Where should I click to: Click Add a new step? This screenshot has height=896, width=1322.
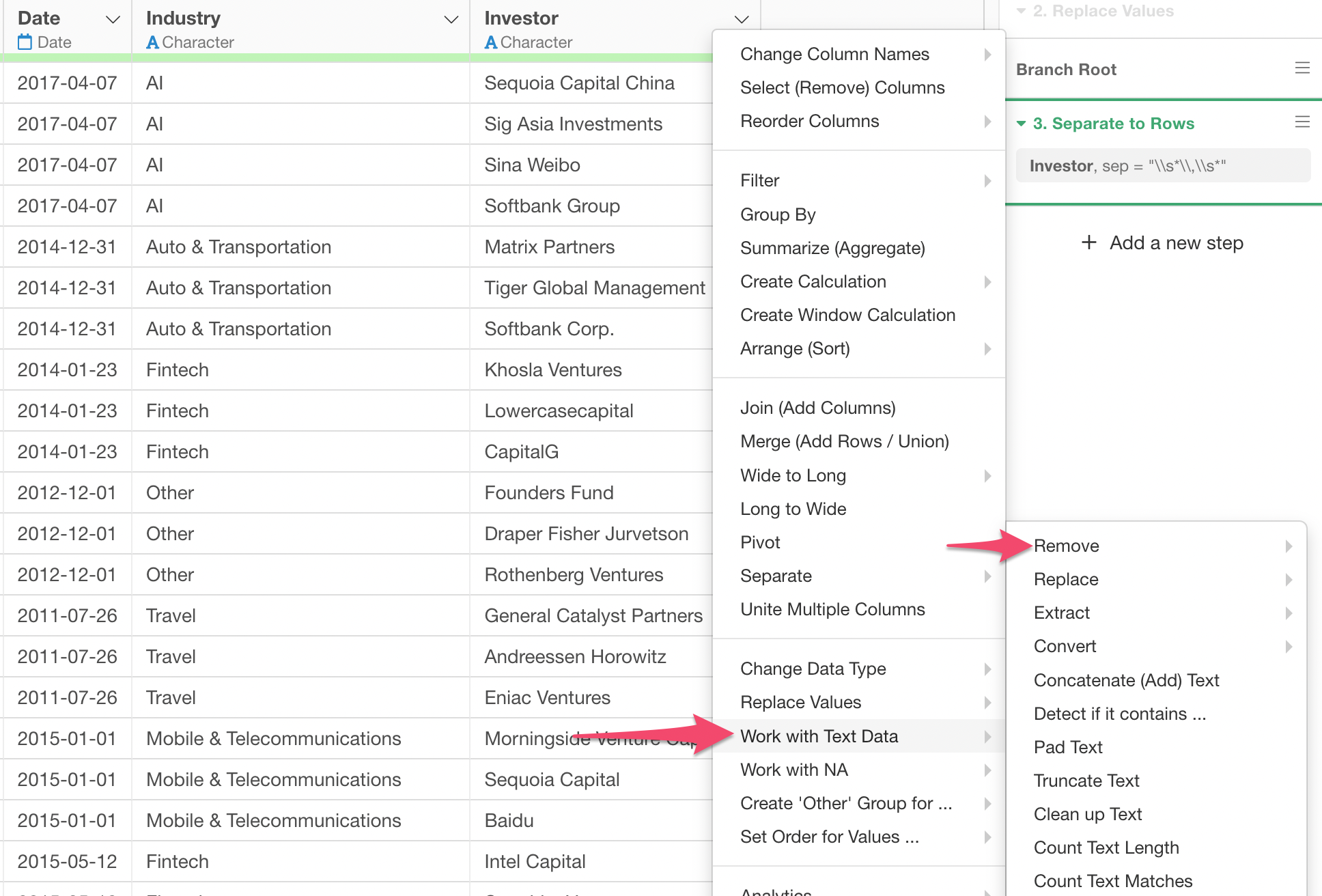(x=1176, y=242)
